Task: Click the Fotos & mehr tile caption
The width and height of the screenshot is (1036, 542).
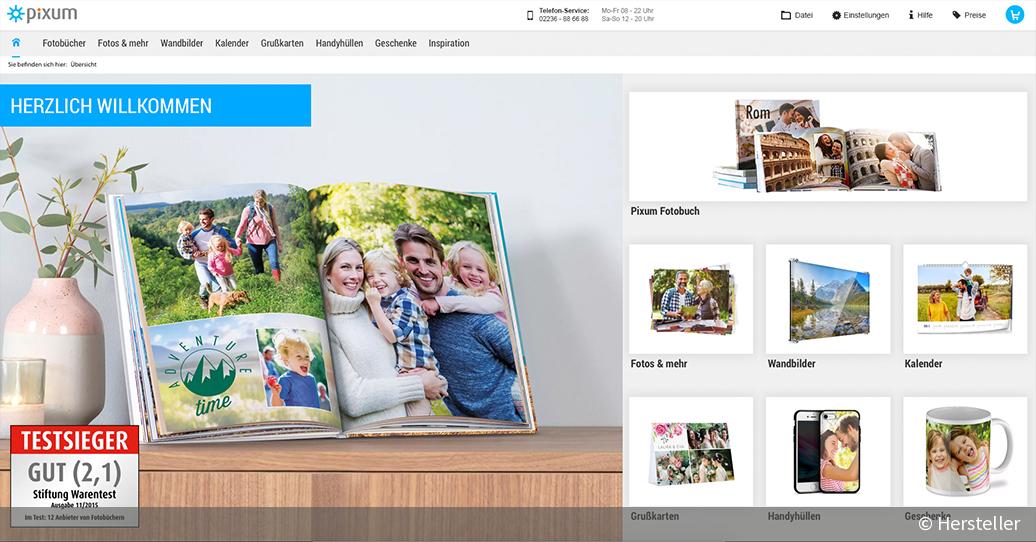Action: 659,364
